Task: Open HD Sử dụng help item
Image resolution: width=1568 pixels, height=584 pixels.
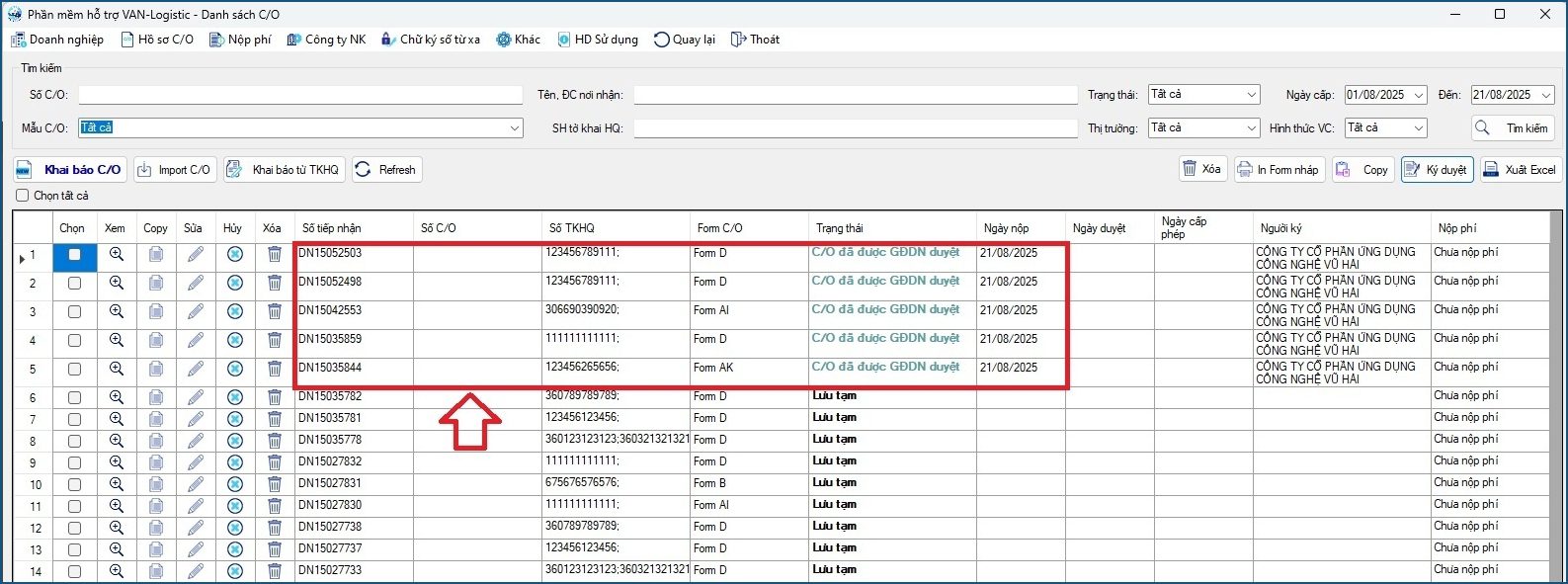Action: tap(598, 40)
